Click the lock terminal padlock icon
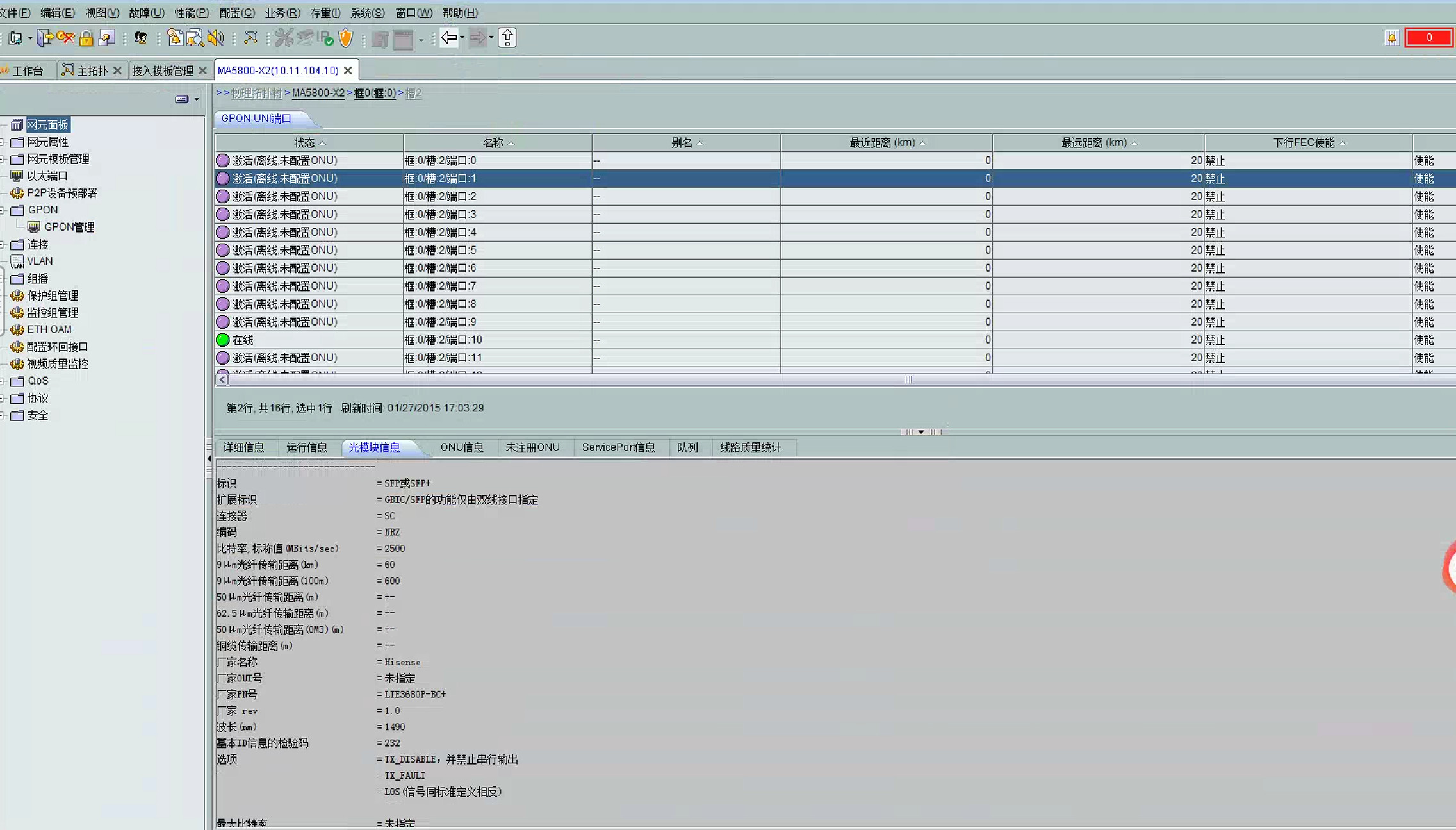 pyautogui.click(x=86, y=38)
